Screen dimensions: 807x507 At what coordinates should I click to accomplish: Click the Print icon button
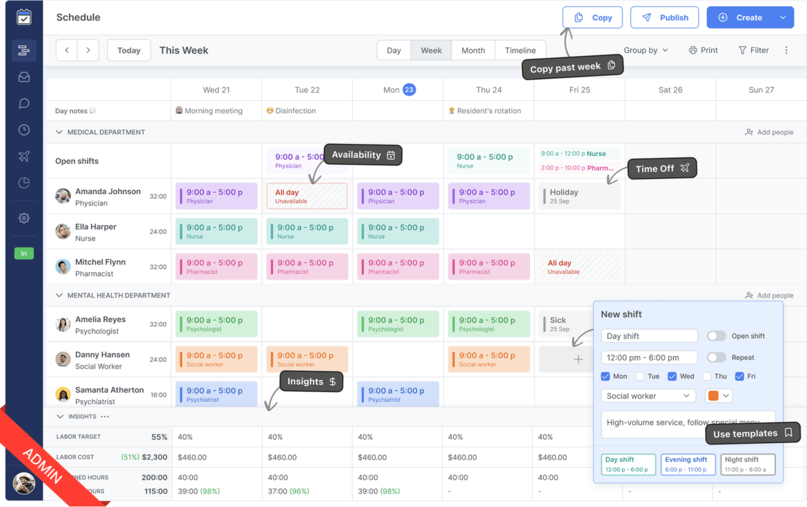703,50
